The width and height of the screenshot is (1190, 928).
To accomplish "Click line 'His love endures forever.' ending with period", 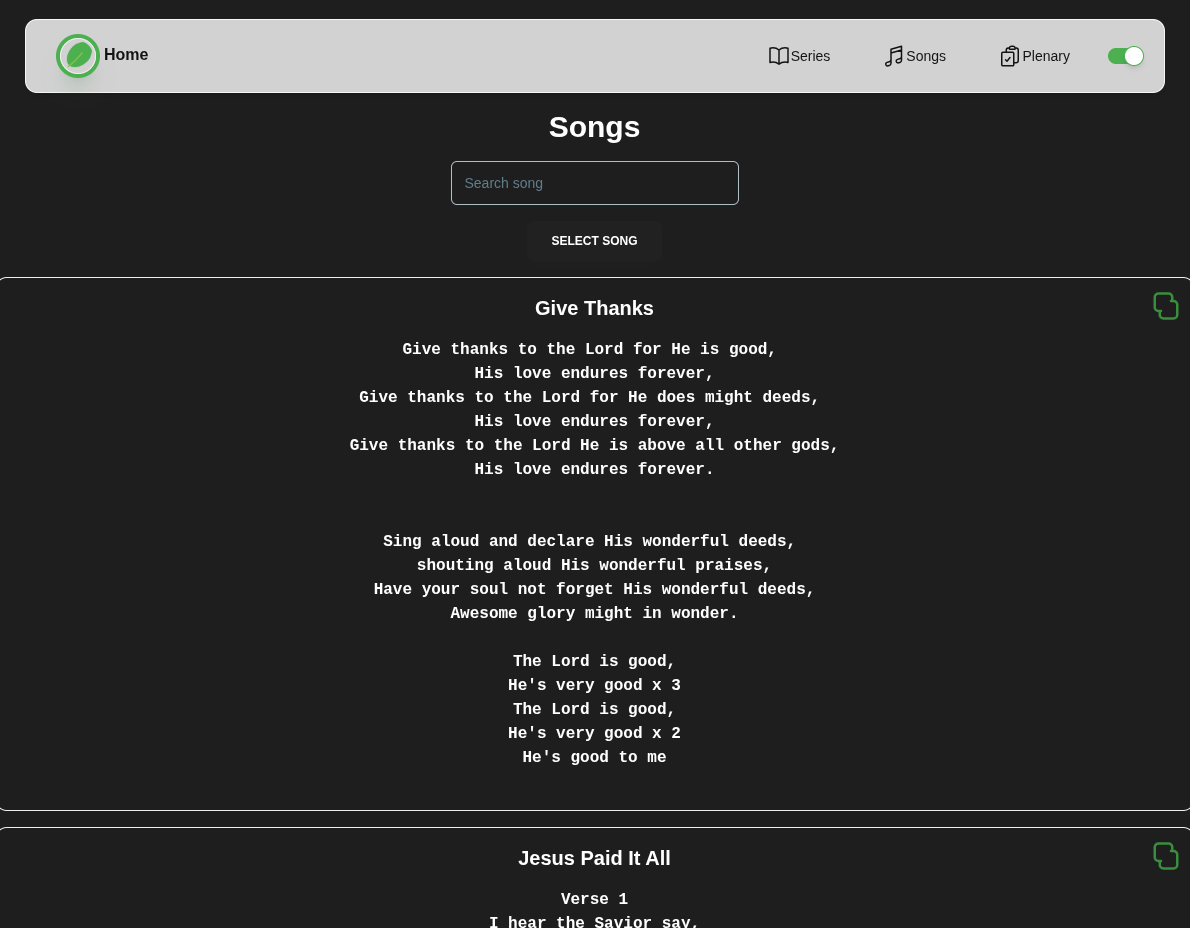I will point(594,469).
